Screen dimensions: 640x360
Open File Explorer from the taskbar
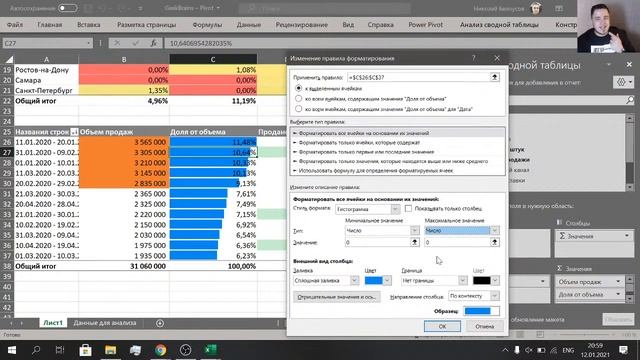(x=110, y=350)
